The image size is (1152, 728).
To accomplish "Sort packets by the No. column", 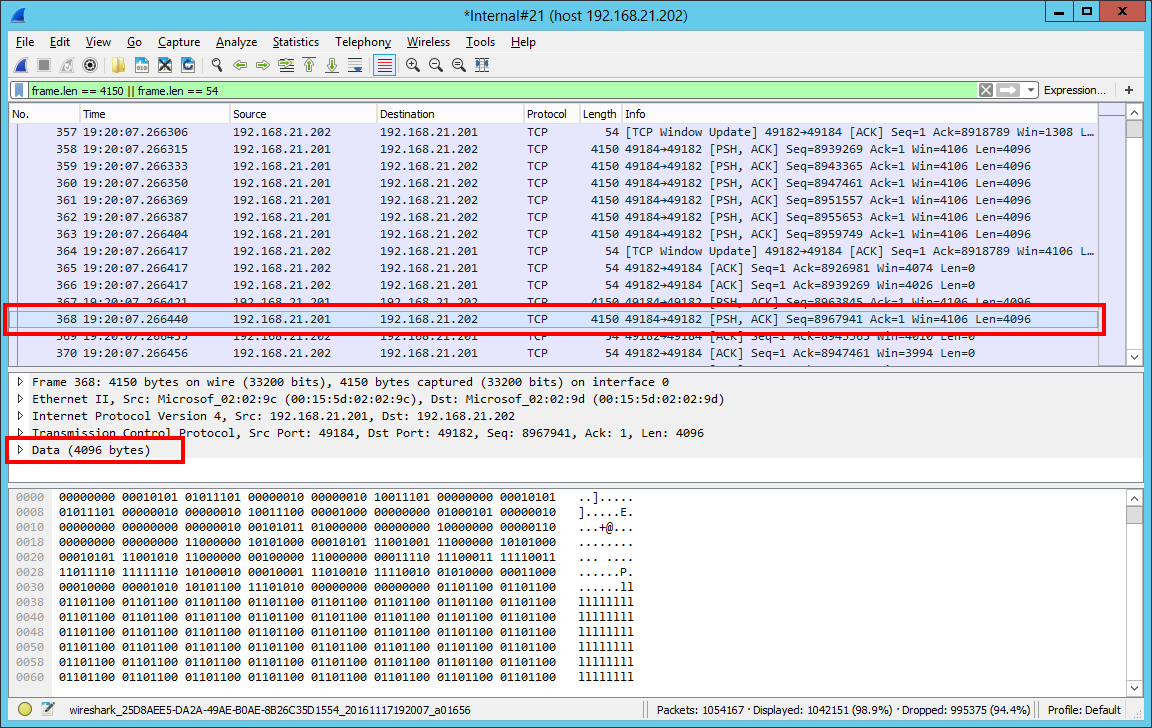I will [44, 114].
